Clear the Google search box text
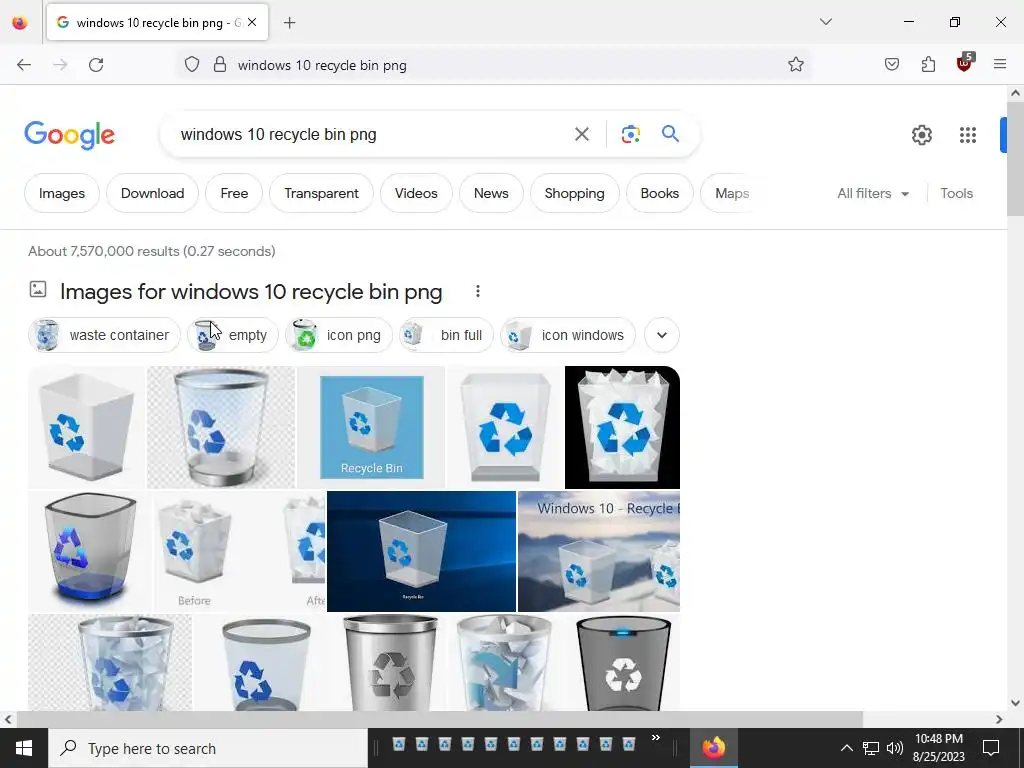This screenshot has height=768, width=1024. (x=581, y=134)
